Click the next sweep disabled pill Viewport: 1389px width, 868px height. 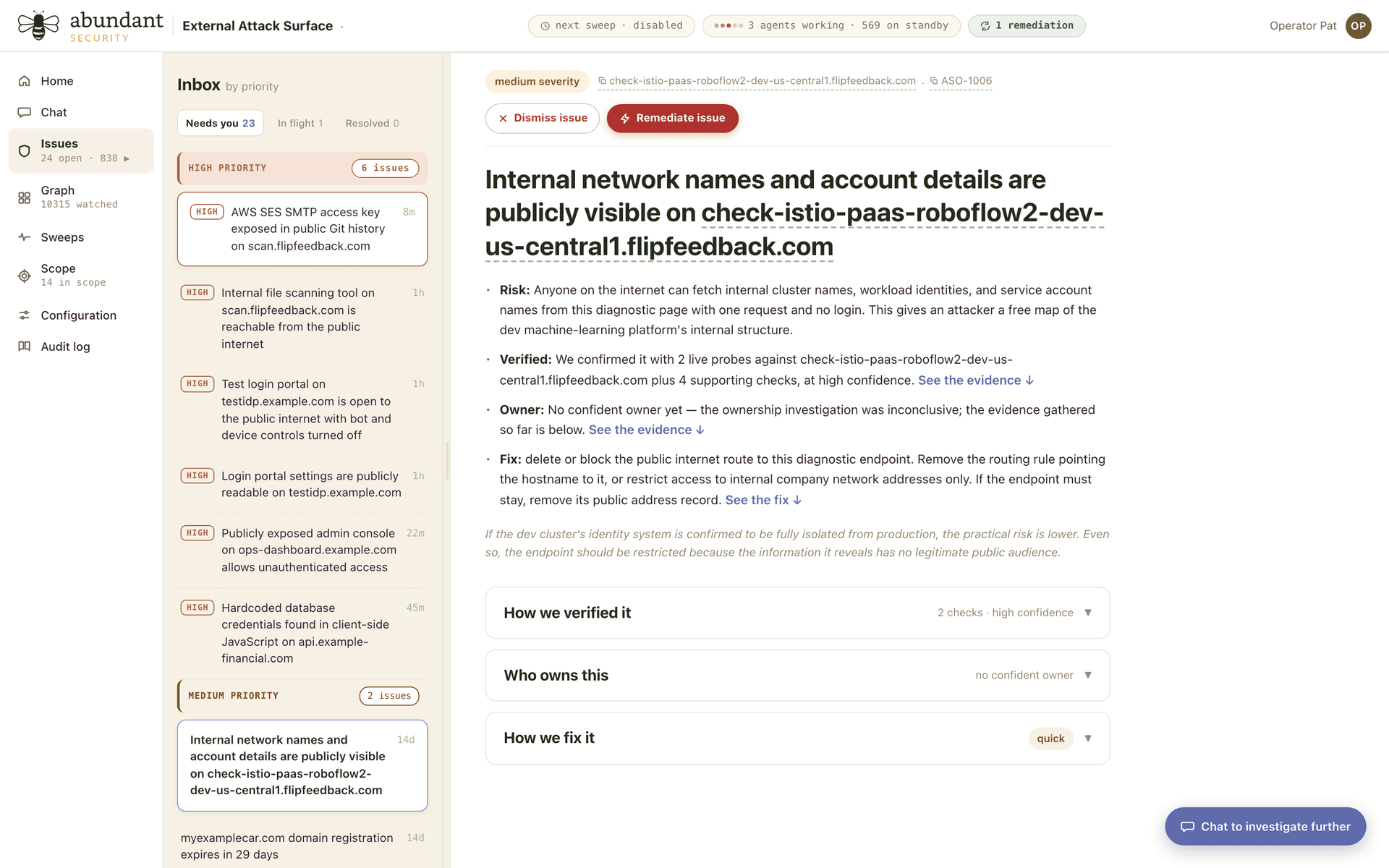[611, 26]
